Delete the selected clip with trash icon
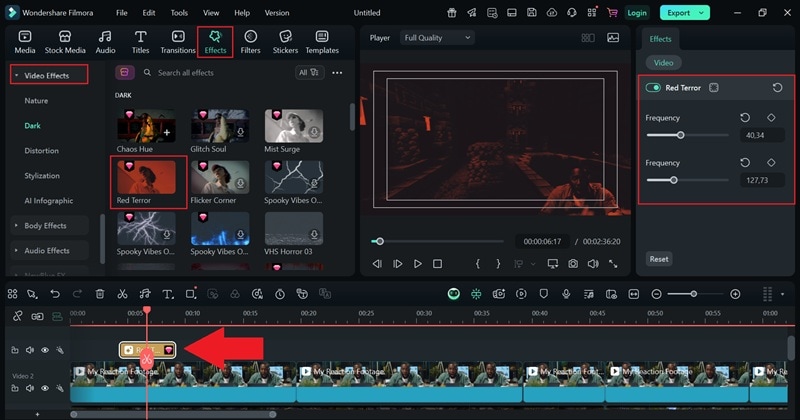 click(x=100, y=294)
